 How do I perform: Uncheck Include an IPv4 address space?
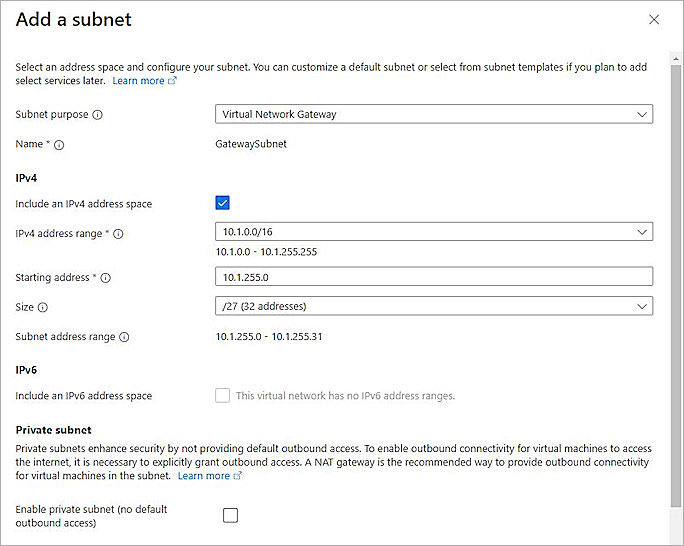tap(223, 203)
